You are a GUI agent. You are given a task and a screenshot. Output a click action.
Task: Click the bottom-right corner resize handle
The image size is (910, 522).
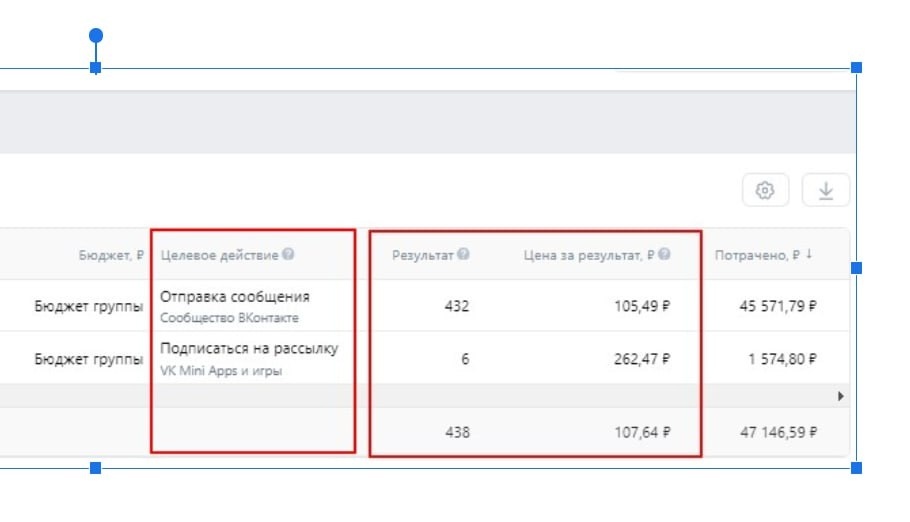tap(856, 468)
